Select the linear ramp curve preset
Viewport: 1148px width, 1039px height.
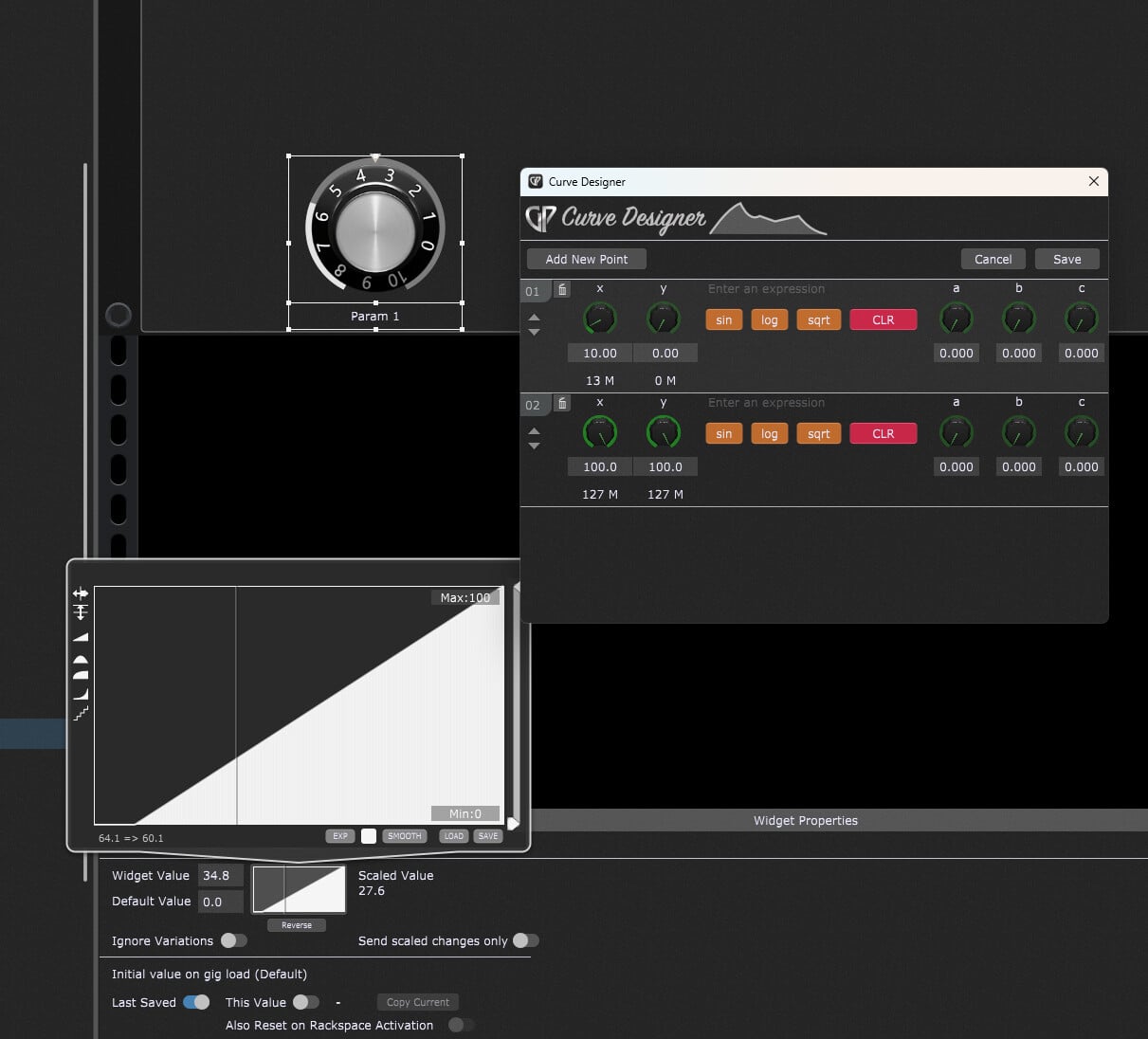[x=81, y=637]
